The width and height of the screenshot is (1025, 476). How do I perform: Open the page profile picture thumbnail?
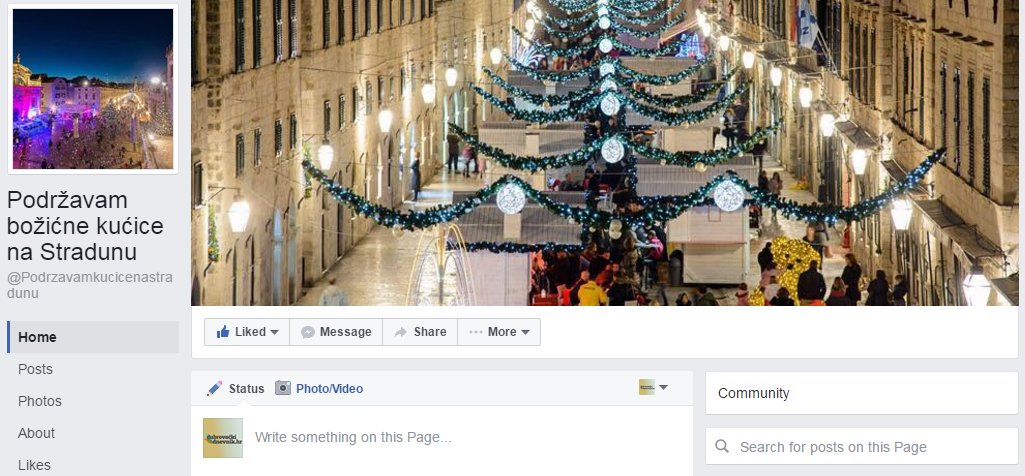click(93, 89)
